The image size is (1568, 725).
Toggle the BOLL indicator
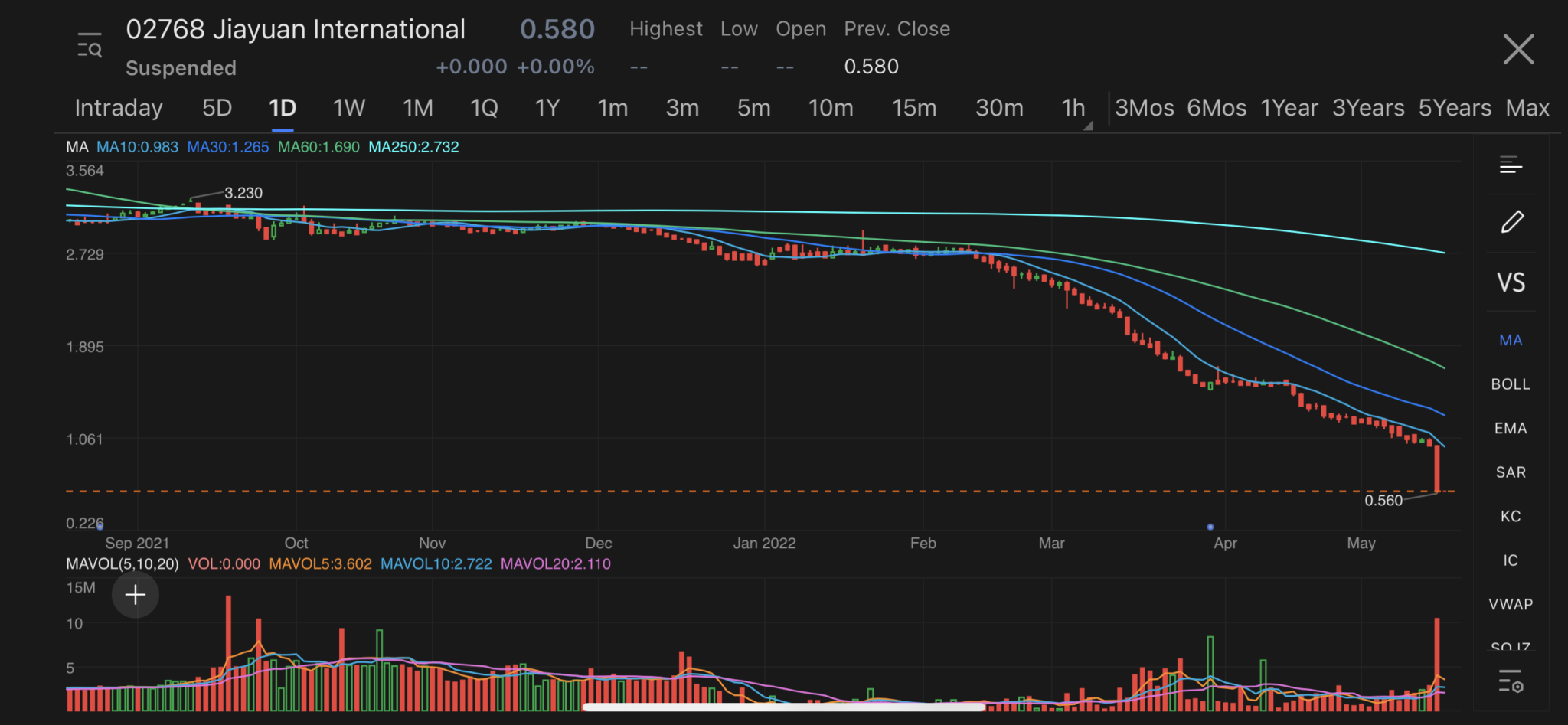1511,384
